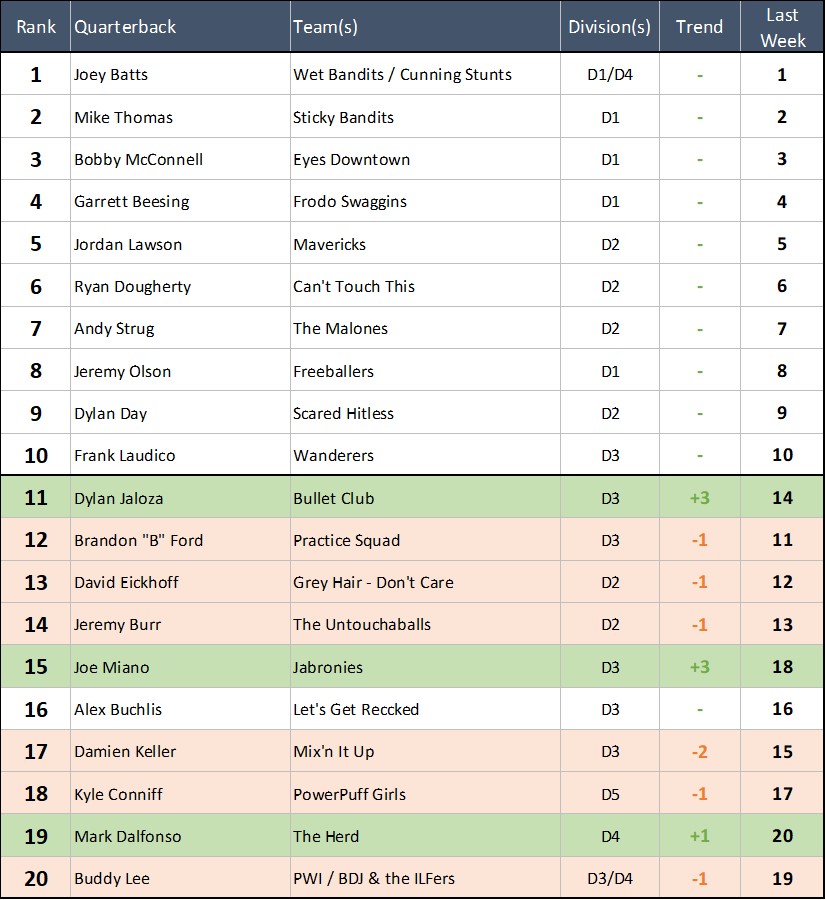Click the D4 division cell for The Herd
The height and width of the screenshot is (900, 826).
tap(609, 836)
